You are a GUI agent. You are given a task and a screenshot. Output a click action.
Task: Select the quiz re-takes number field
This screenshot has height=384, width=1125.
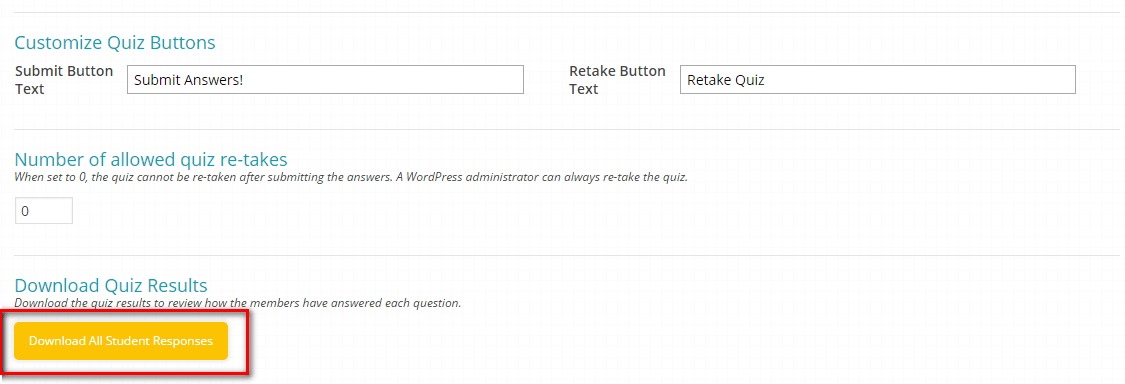click(44, 211)
